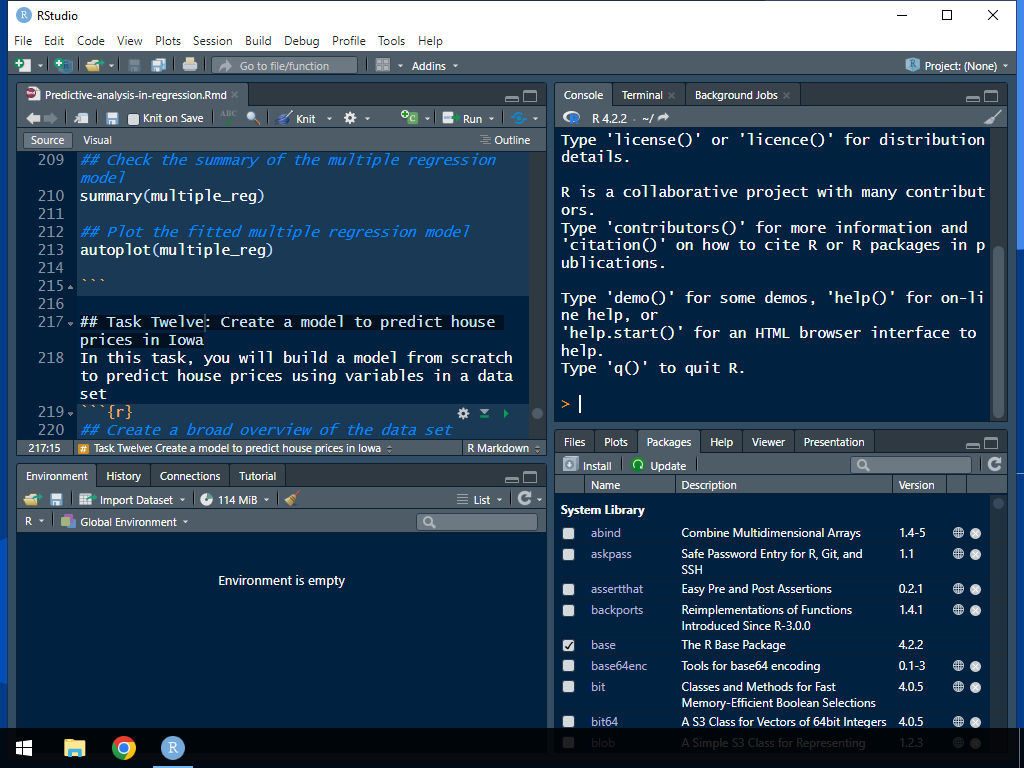Click the clear console broom icon
1024x768 pixels.
tap(992, 118)
